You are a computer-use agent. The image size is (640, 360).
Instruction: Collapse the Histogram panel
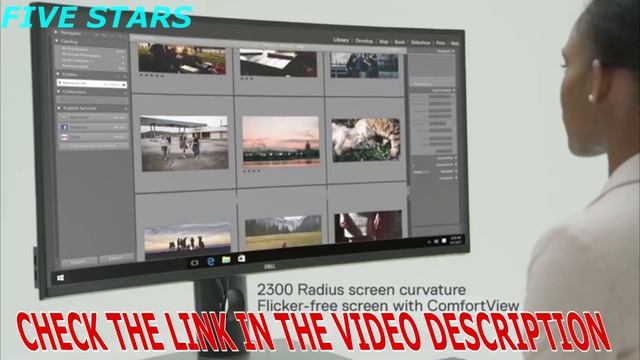point(453,51)
